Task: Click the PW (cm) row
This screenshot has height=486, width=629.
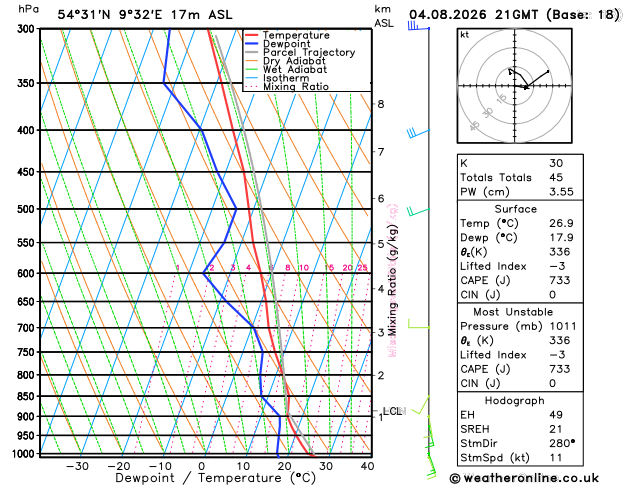Action: pos(520,192)
